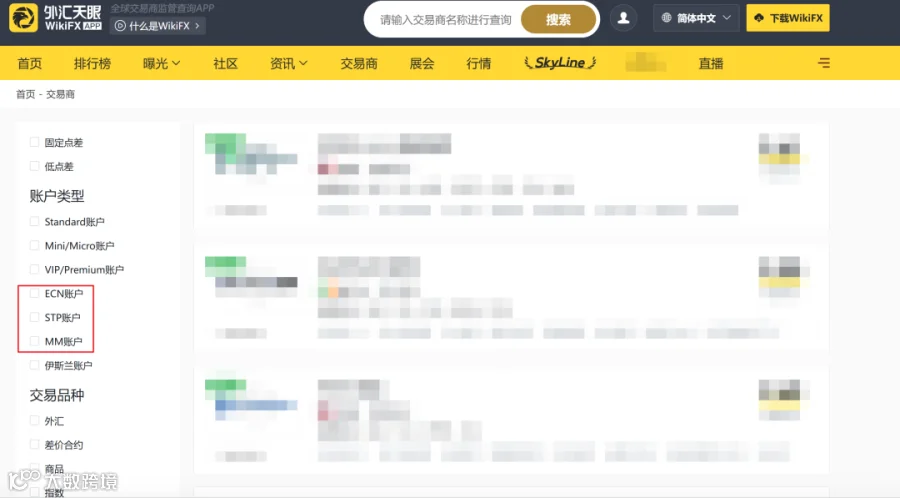Open the 简体中文 language dropdown
The image size is (900, 498).
(696, 18)
